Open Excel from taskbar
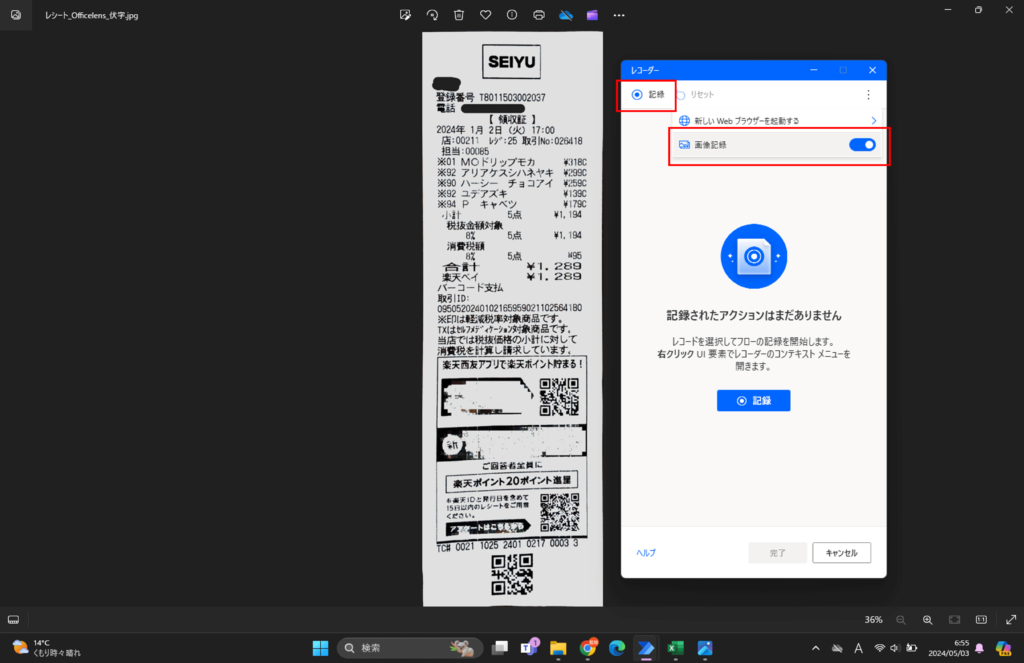The width and height of the screenshot is (1024, 663). pyautogui.click(x=675, y=648)
